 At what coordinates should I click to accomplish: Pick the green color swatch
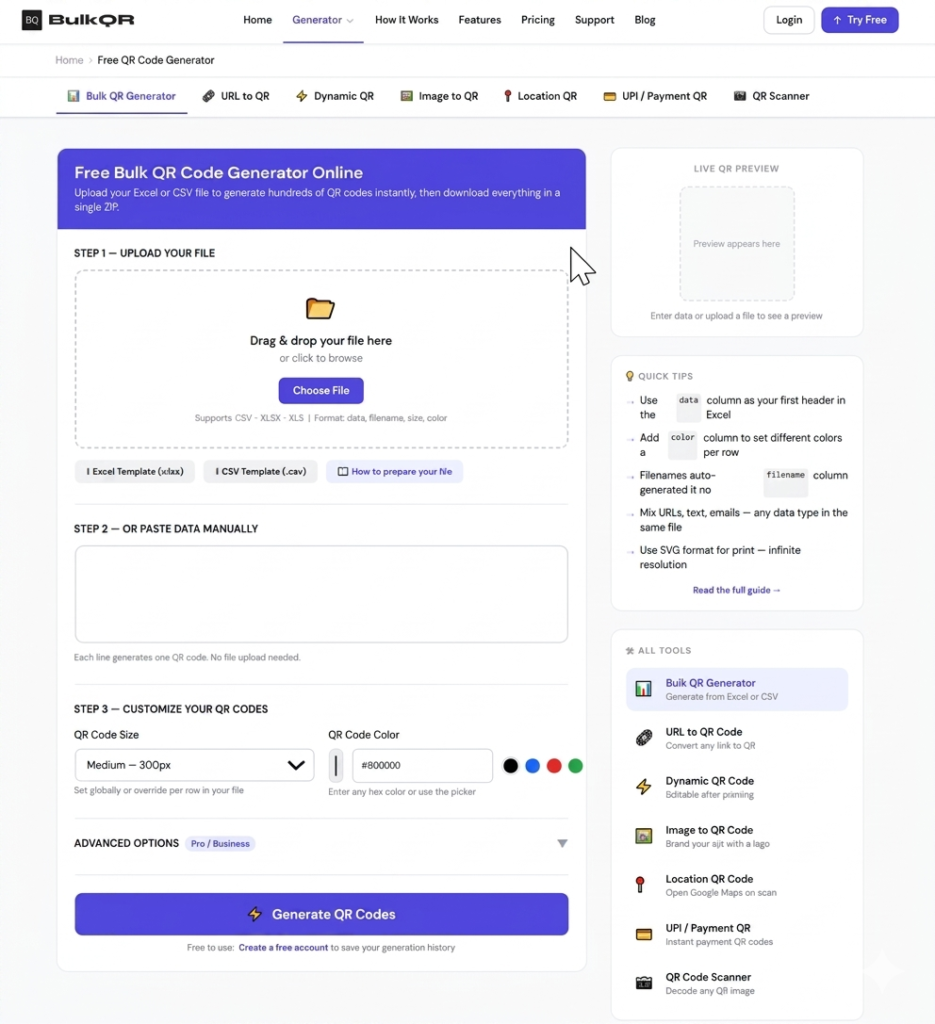tap(575, 765)
